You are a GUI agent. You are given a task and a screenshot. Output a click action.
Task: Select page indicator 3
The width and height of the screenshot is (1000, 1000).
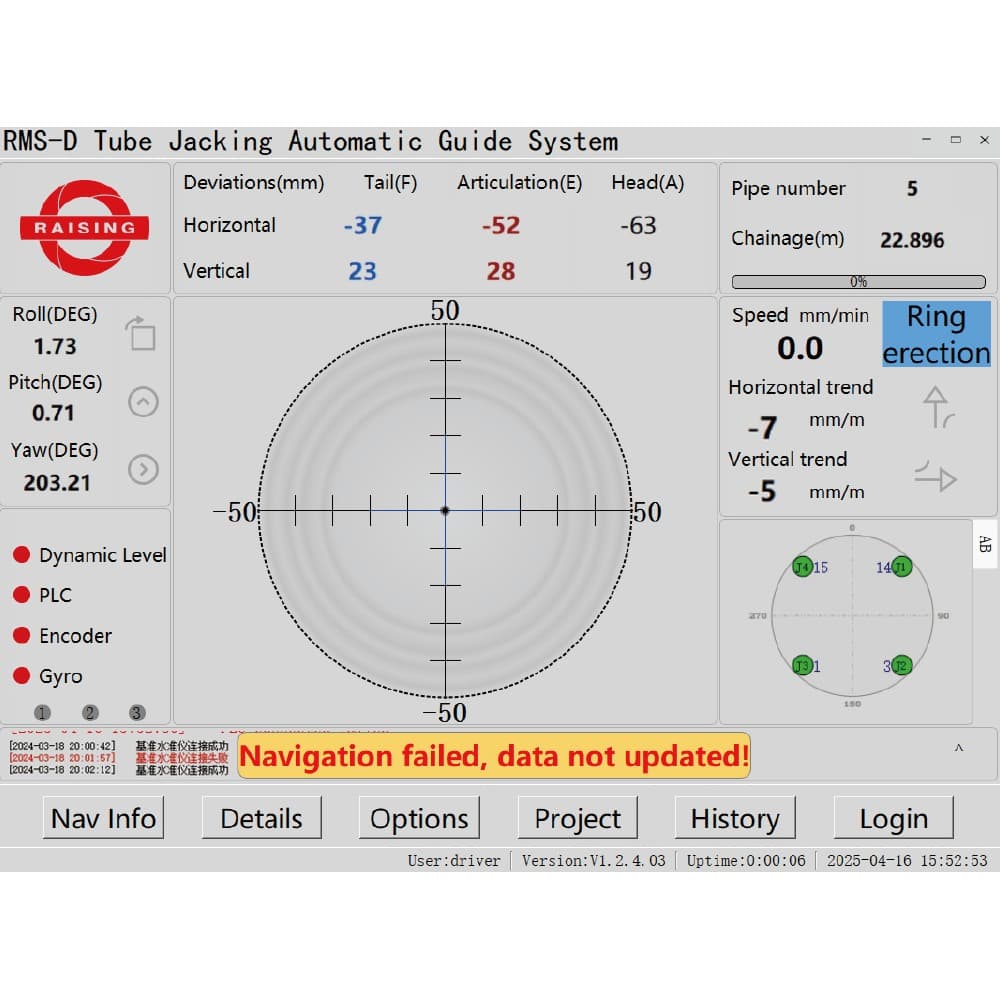[x=137, y=712]
